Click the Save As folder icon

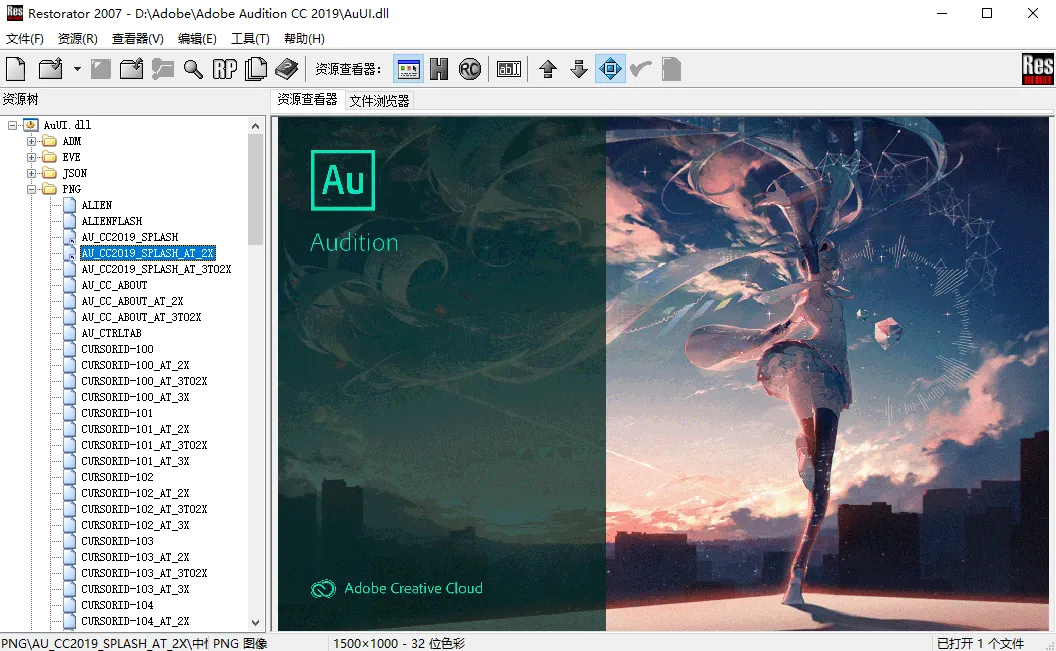tap(131, 69)
